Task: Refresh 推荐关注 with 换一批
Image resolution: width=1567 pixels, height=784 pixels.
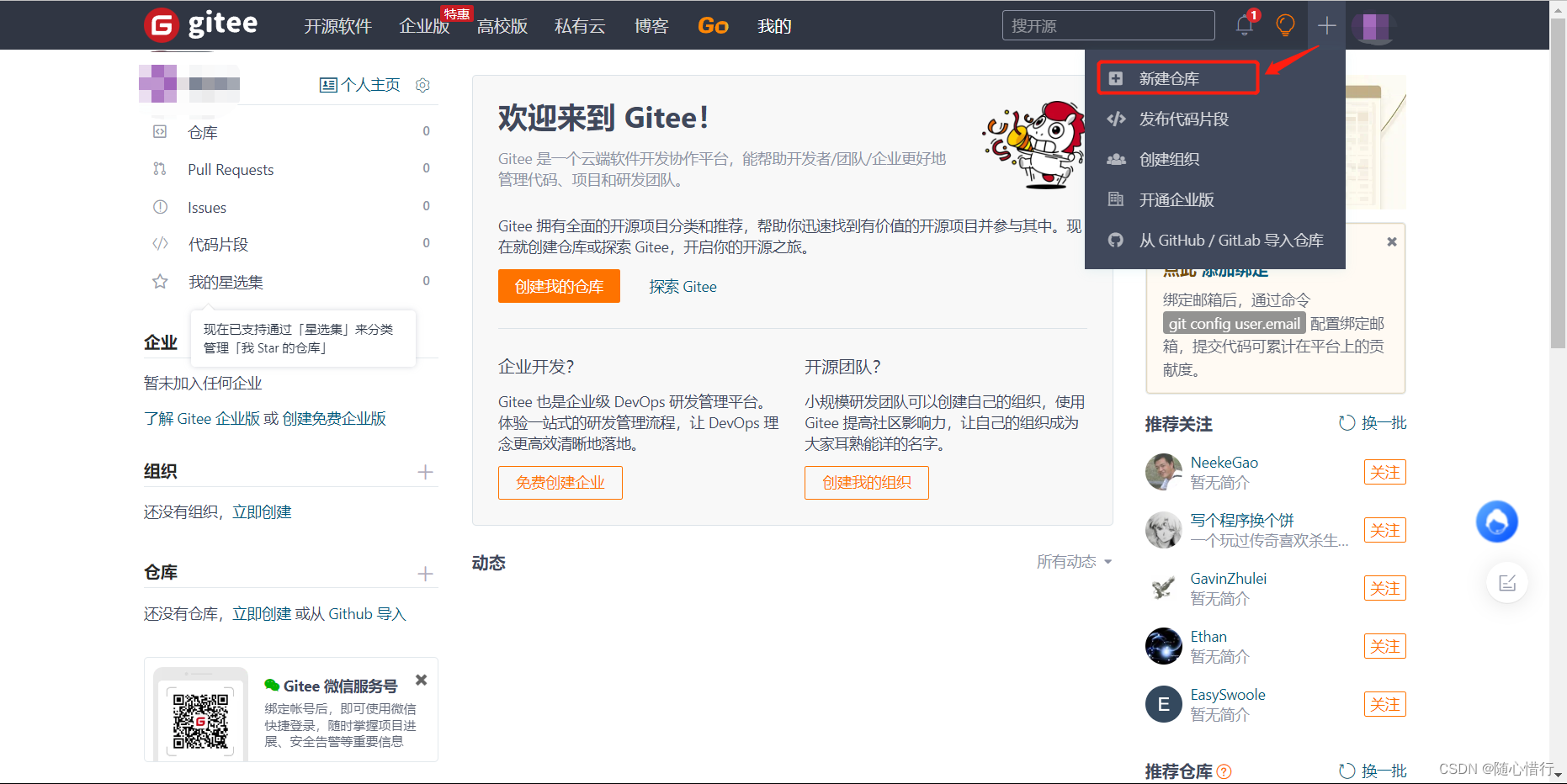Action: coord(1373,423)
